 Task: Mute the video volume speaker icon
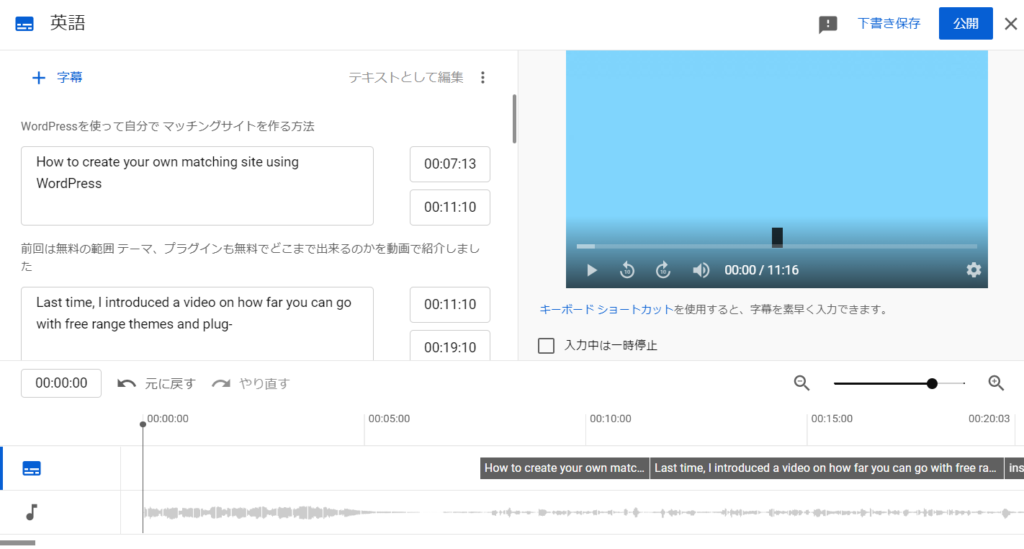coord(701,270)
